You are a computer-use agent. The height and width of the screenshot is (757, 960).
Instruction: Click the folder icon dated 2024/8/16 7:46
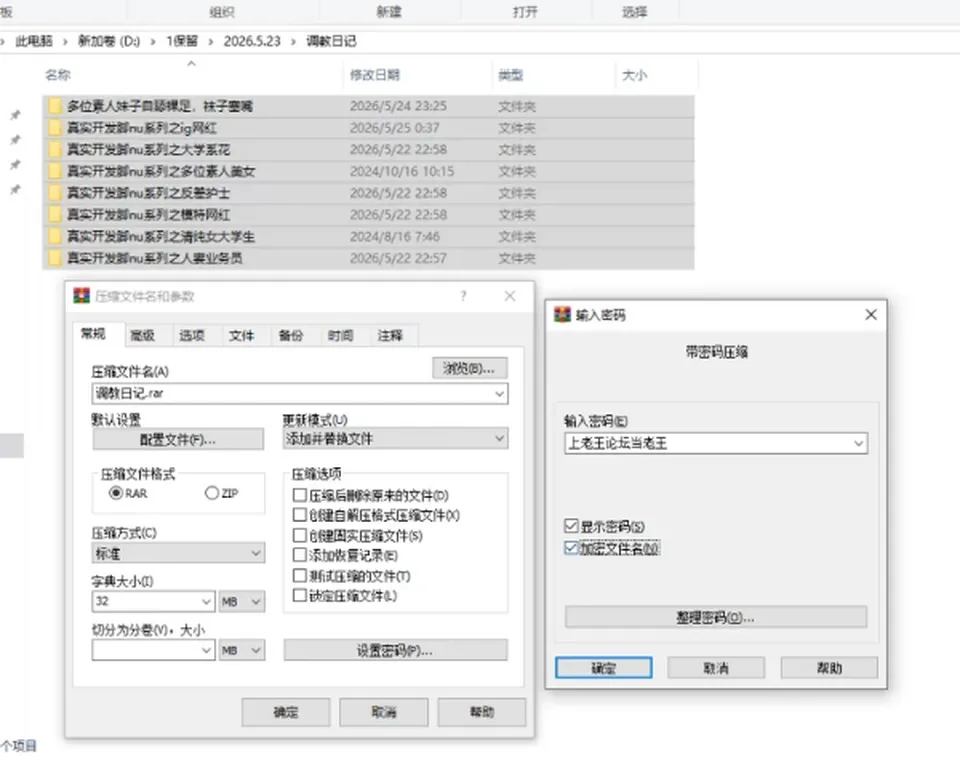(x=55, y=236)
